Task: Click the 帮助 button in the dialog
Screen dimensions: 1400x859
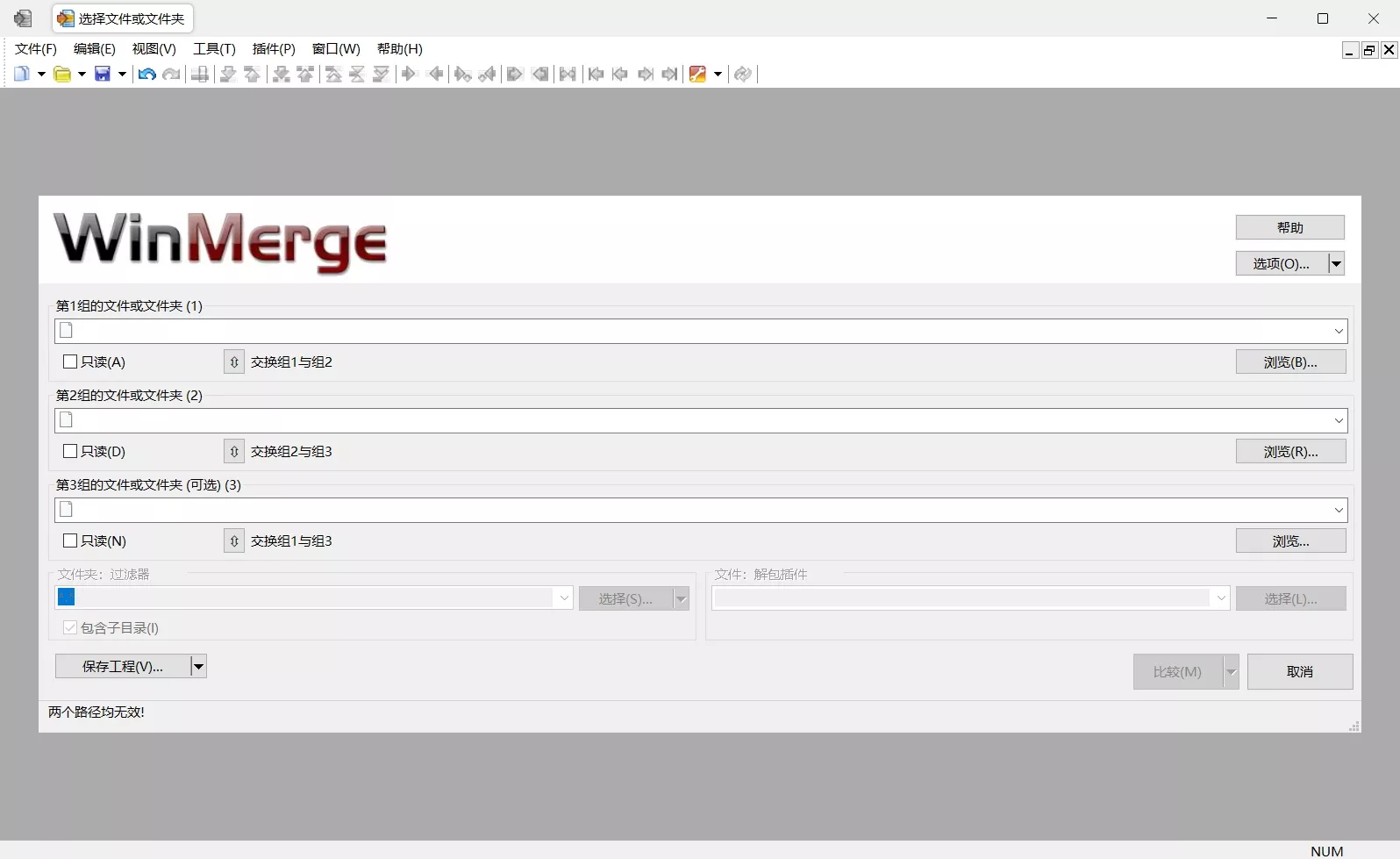Action: [1290, 227]
